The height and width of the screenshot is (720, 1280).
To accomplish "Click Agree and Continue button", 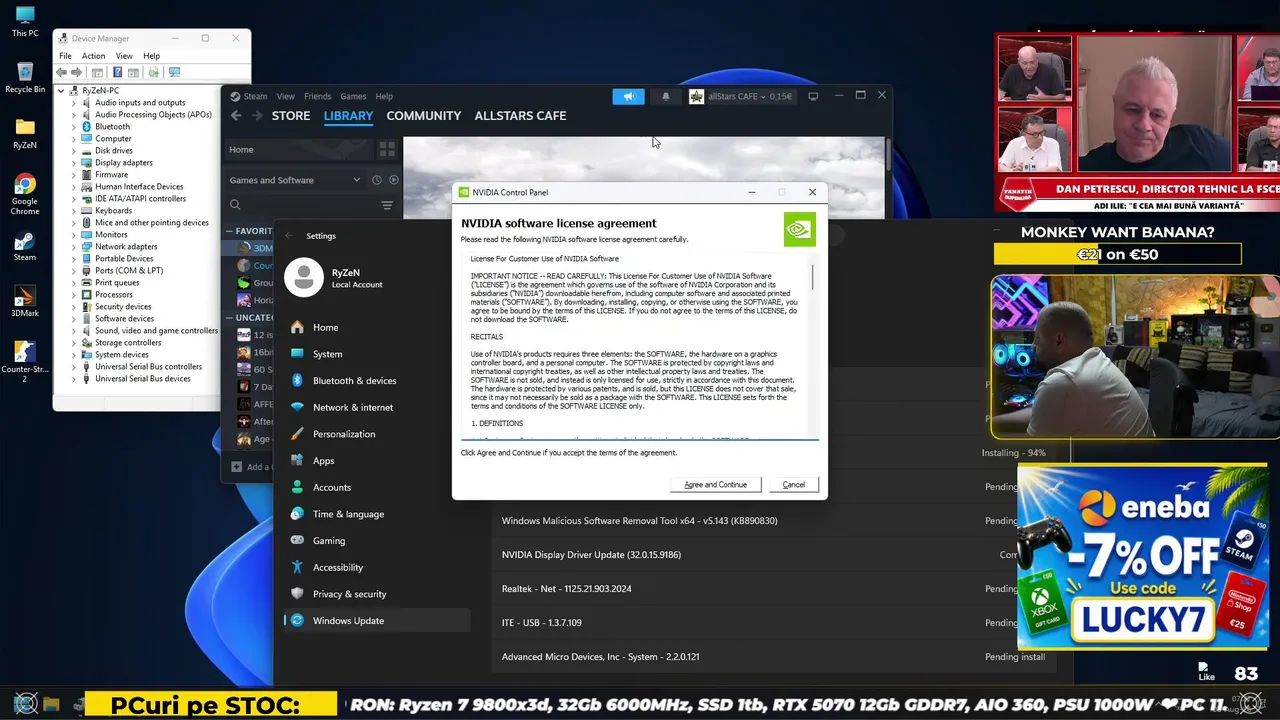I will click(x=716, y=484).
